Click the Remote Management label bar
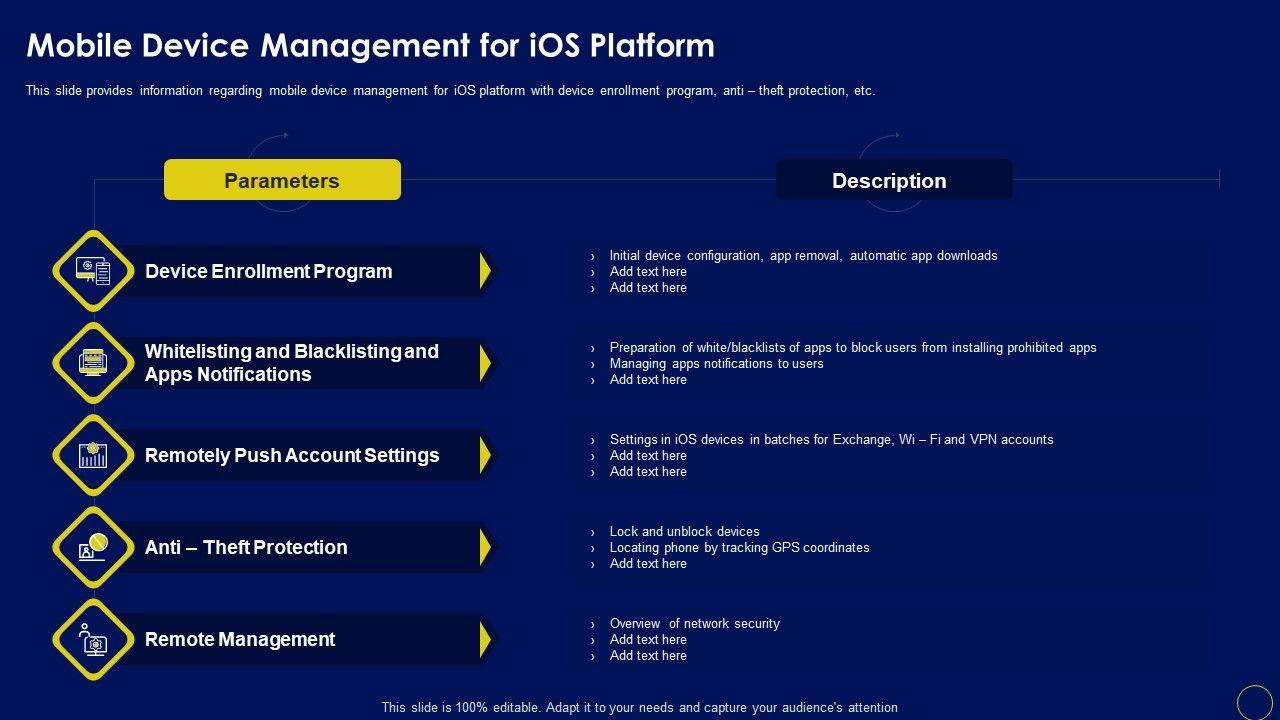The height and width of the screenshot is (720, 1280). [x=300, y=639]
